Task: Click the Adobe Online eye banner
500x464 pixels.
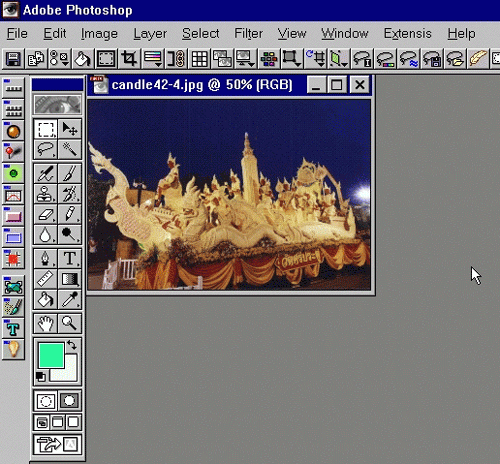Action: pos(58,104)
